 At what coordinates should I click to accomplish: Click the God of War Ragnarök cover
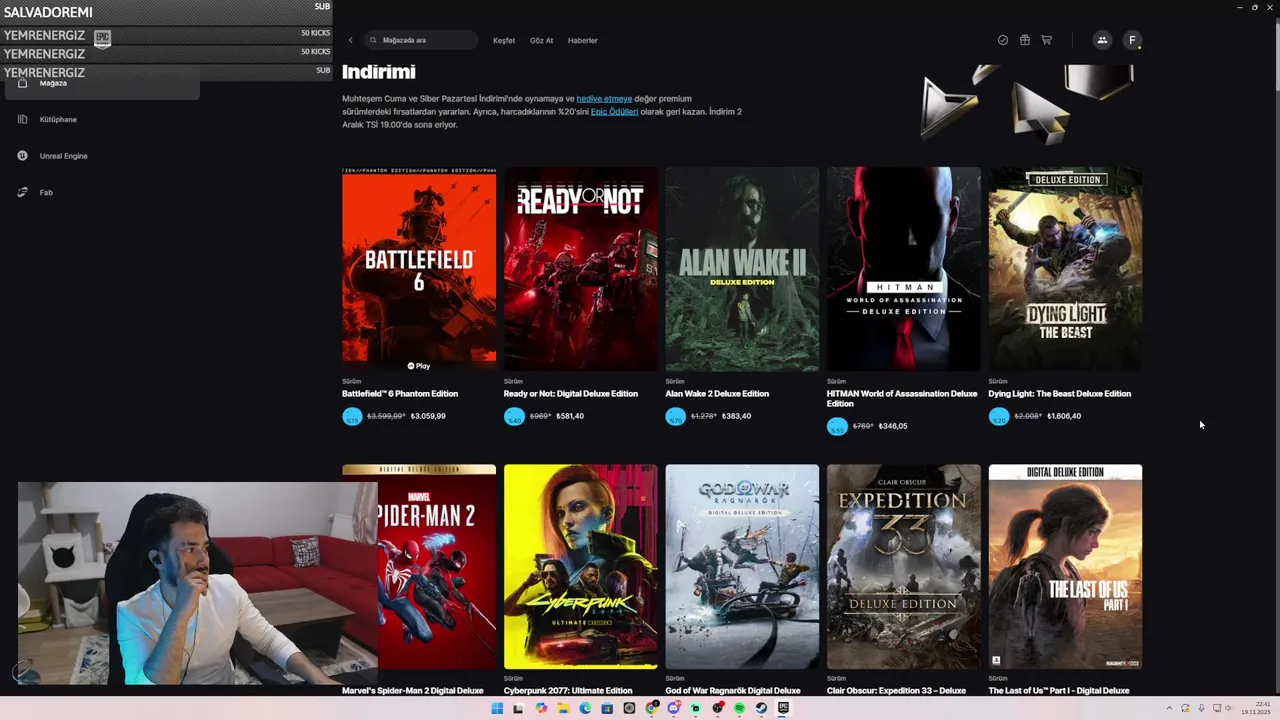(742, 567)
